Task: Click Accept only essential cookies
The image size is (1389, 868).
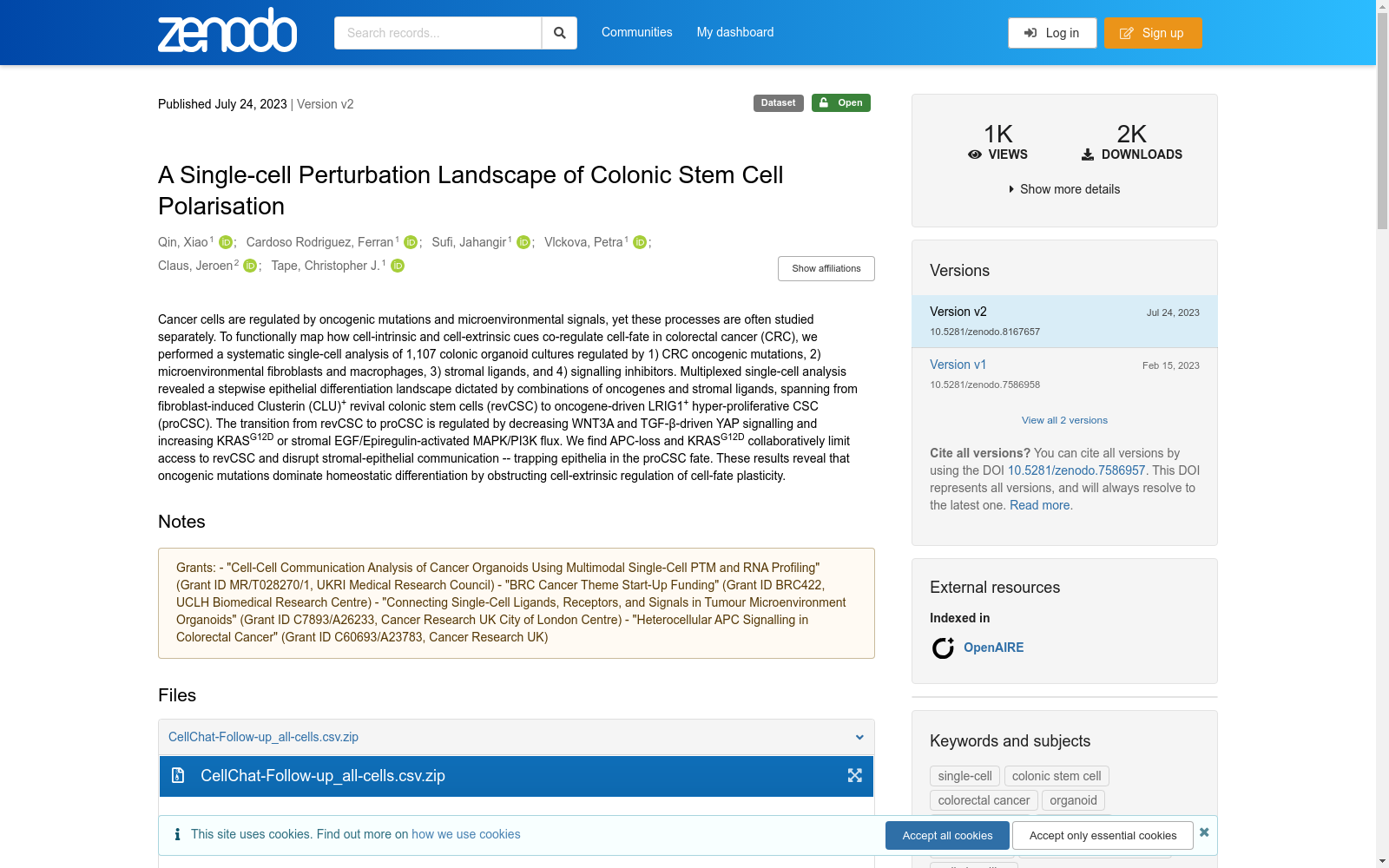Action: pyautogui.click(x=1103, y=835)
